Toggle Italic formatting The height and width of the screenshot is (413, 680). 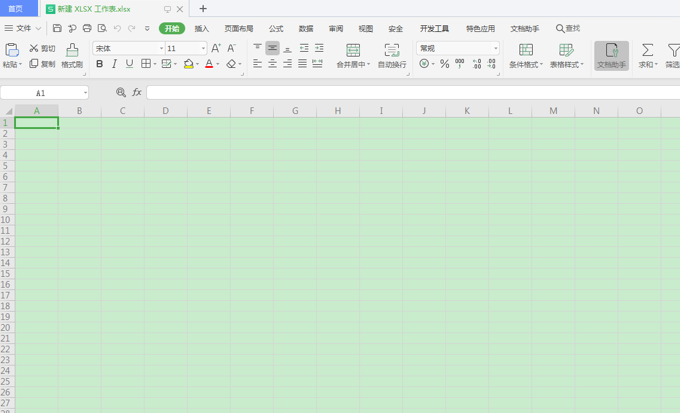pyautogui.click(x=114, y=64)
